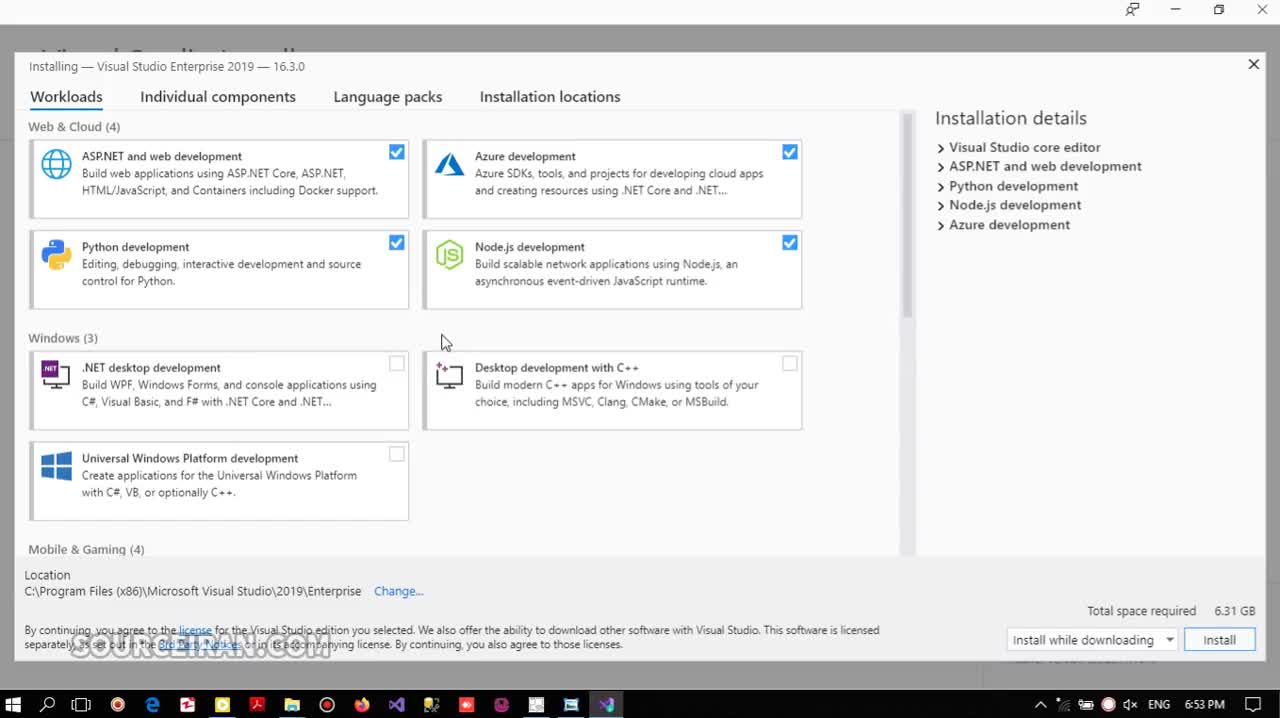Click the .NET desktop development icon

pos(56,375)
